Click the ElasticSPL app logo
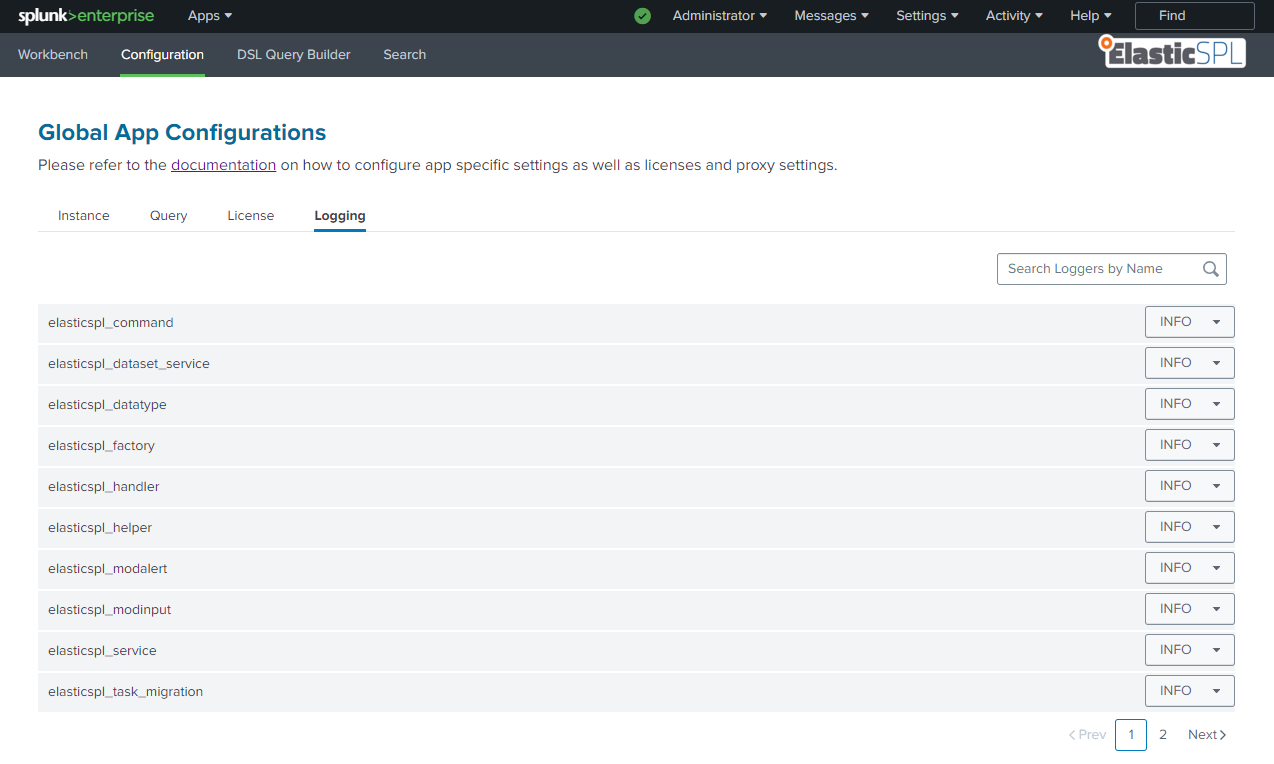The width and height of the screenshot is (1274, 764). (1172, 52)
